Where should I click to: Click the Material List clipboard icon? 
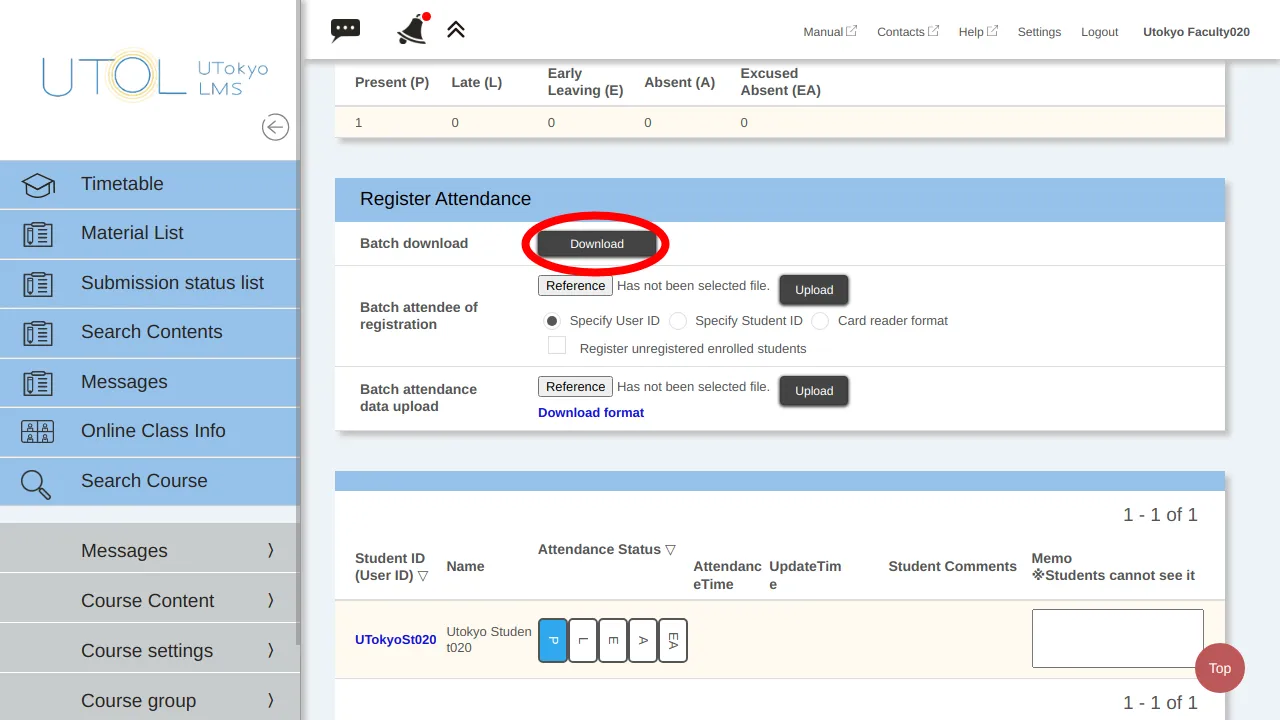click(x=38, y=234)
